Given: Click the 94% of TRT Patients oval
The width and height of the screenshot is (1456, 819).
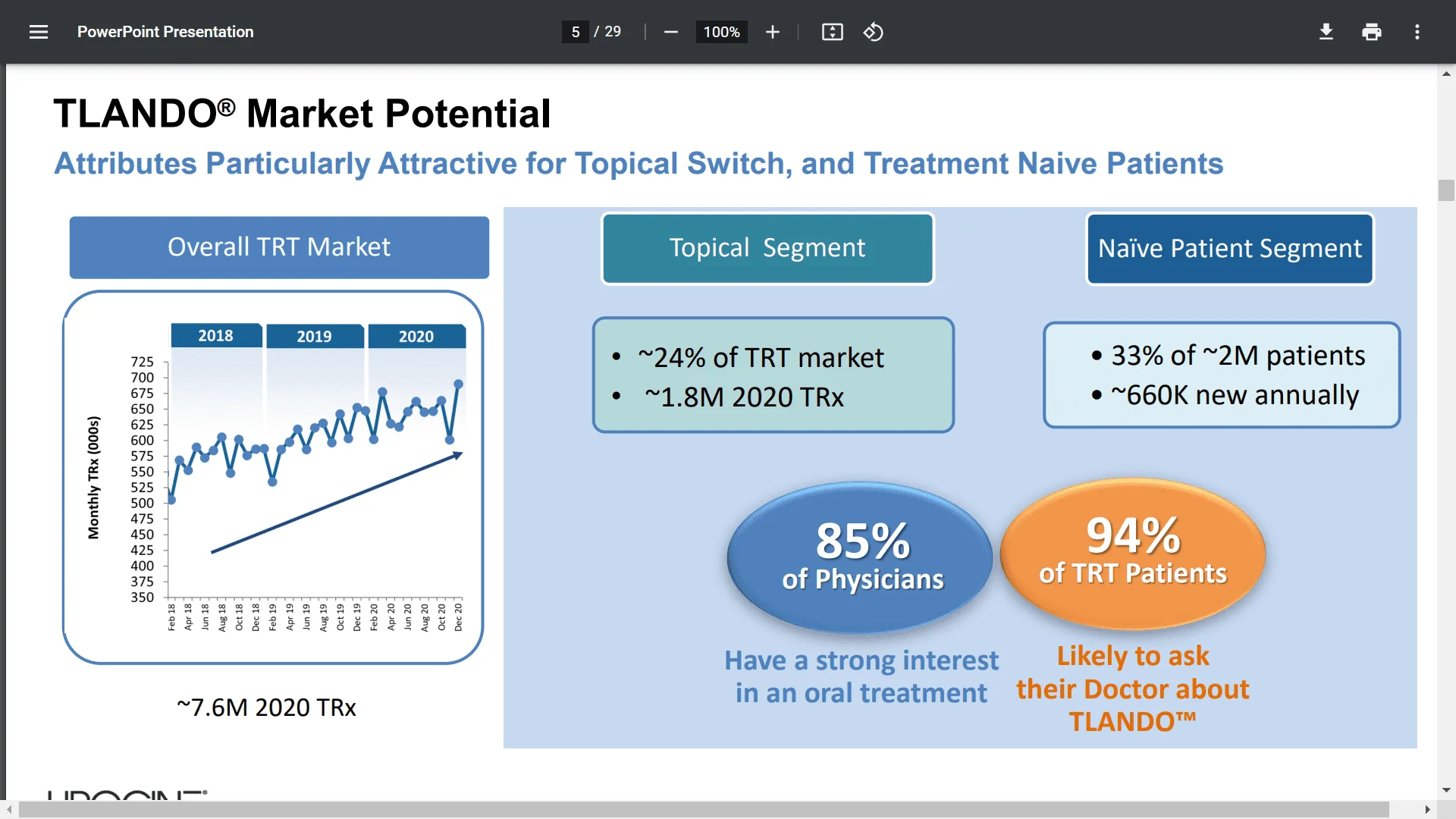Looking at the screenshot, I should click(x=1133, y=554).
